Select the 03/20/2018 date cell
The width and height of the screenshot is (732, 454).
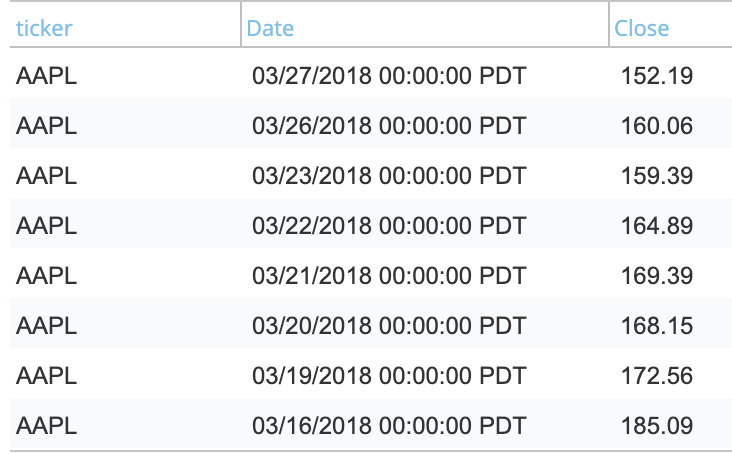point(388,325)
